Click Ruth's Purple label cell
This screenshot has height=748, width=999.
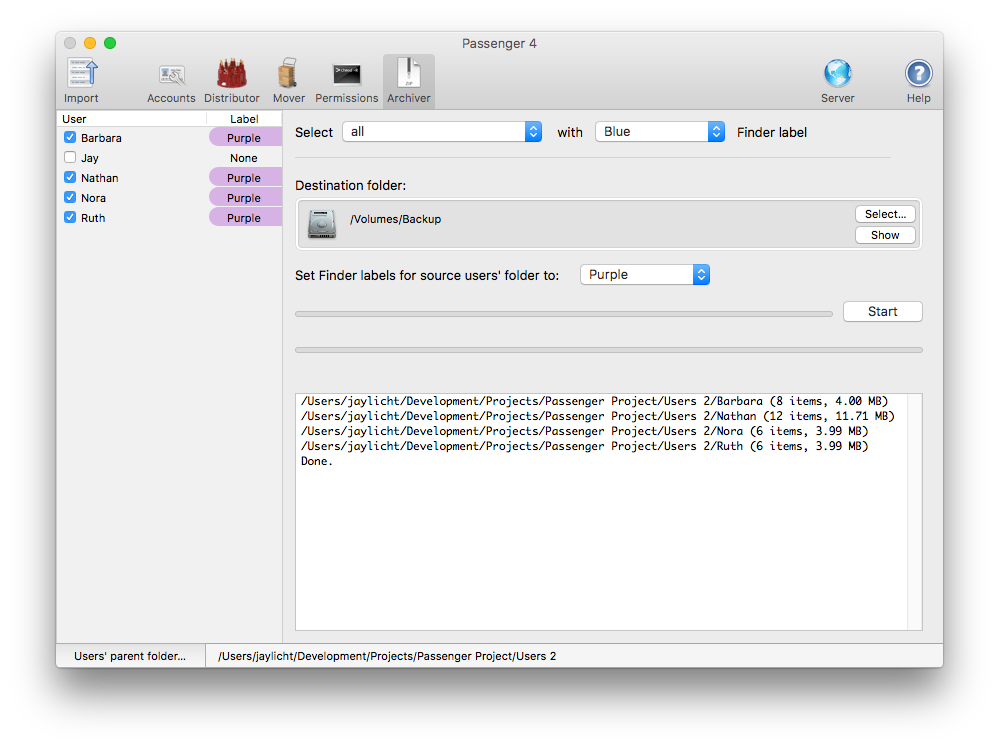pyautogui.click(x=245, y=218)
